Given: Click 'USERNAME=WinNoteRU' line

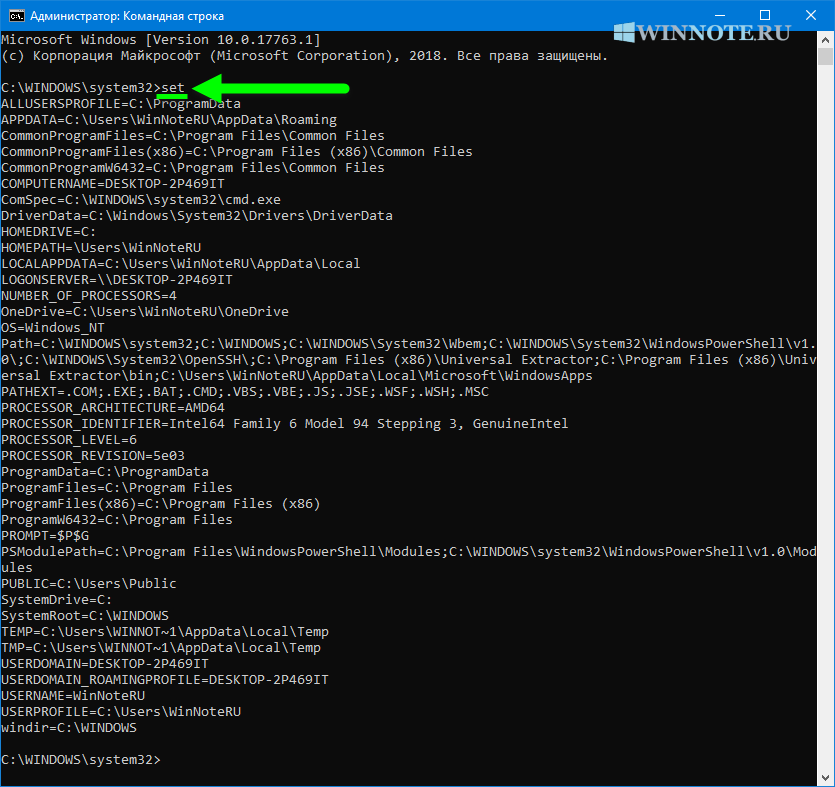Looking at the screenshot, I should point(73,695).
